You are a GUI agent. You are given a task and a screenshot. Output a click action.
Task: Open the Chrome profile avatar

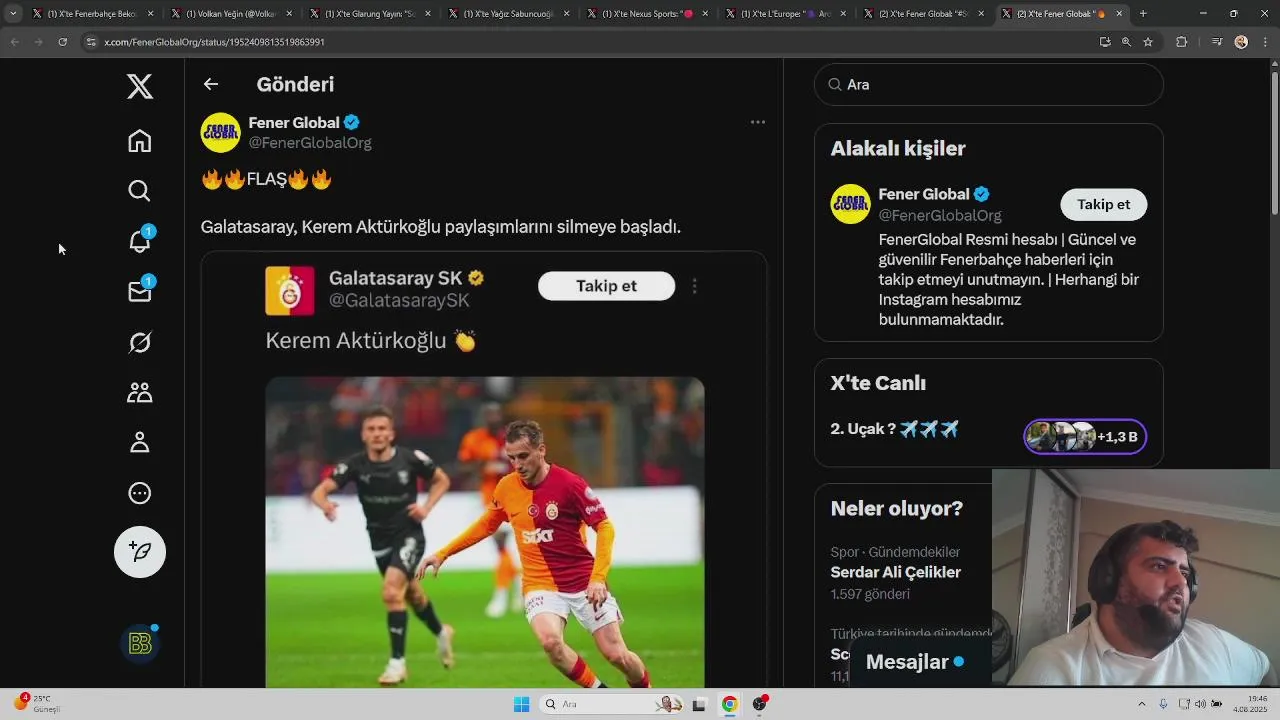click(x=1241, y=42)
